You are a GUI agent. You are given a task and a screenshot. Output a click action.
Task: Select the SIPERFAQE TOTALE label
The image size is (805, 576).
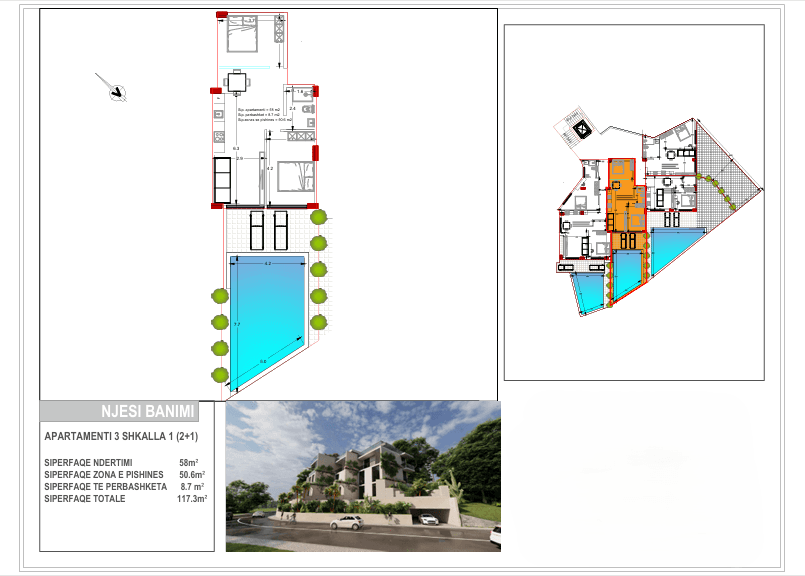(x=85, y=499)
